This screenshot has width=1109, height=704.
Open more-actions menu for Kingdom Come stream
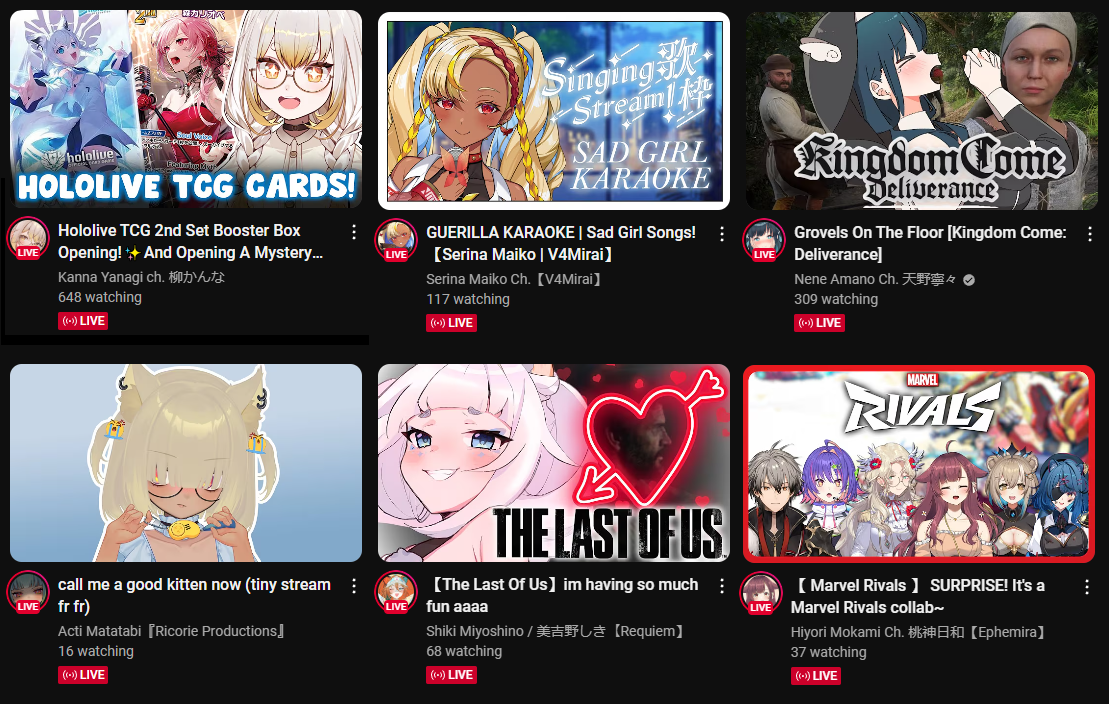click(1090, 234)
